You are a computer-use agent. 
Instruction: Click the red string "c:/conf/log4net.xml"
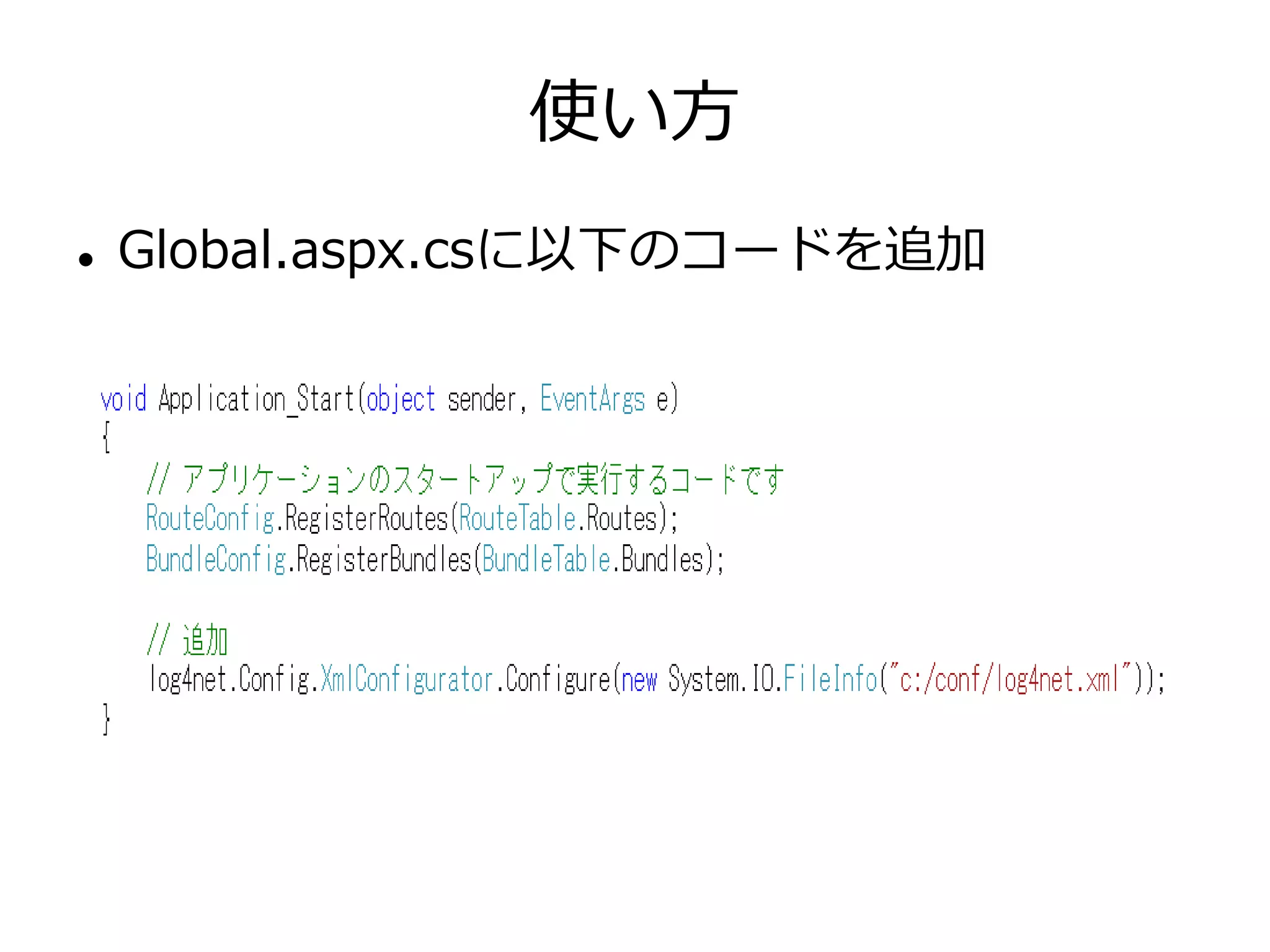(x=1011, y=679)
